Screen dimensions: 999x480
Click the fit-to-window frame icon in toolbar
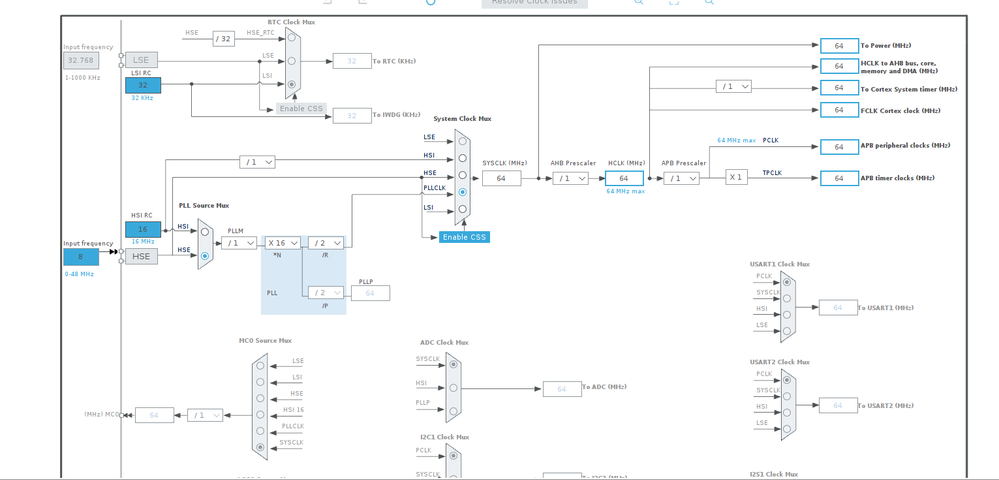point(673,2)
